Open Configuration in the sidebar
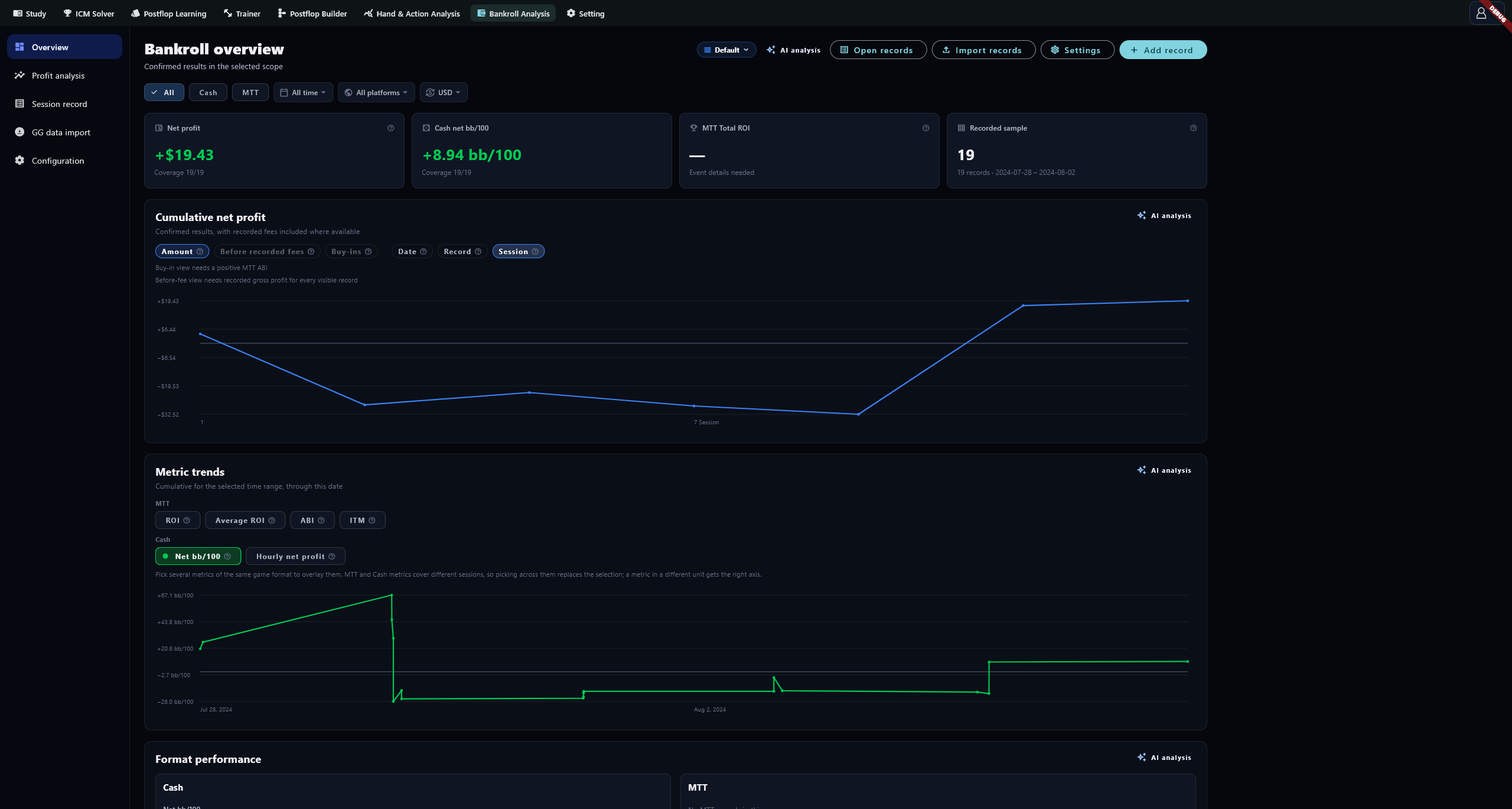This screenshot has width=1512, height=809. (64, 161)
